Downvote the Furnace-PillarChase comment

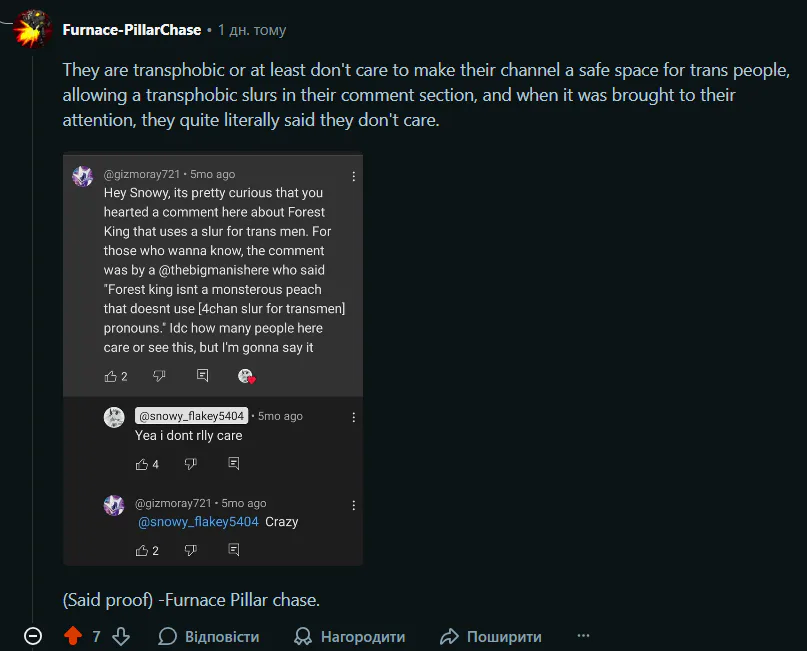[121, 636]
